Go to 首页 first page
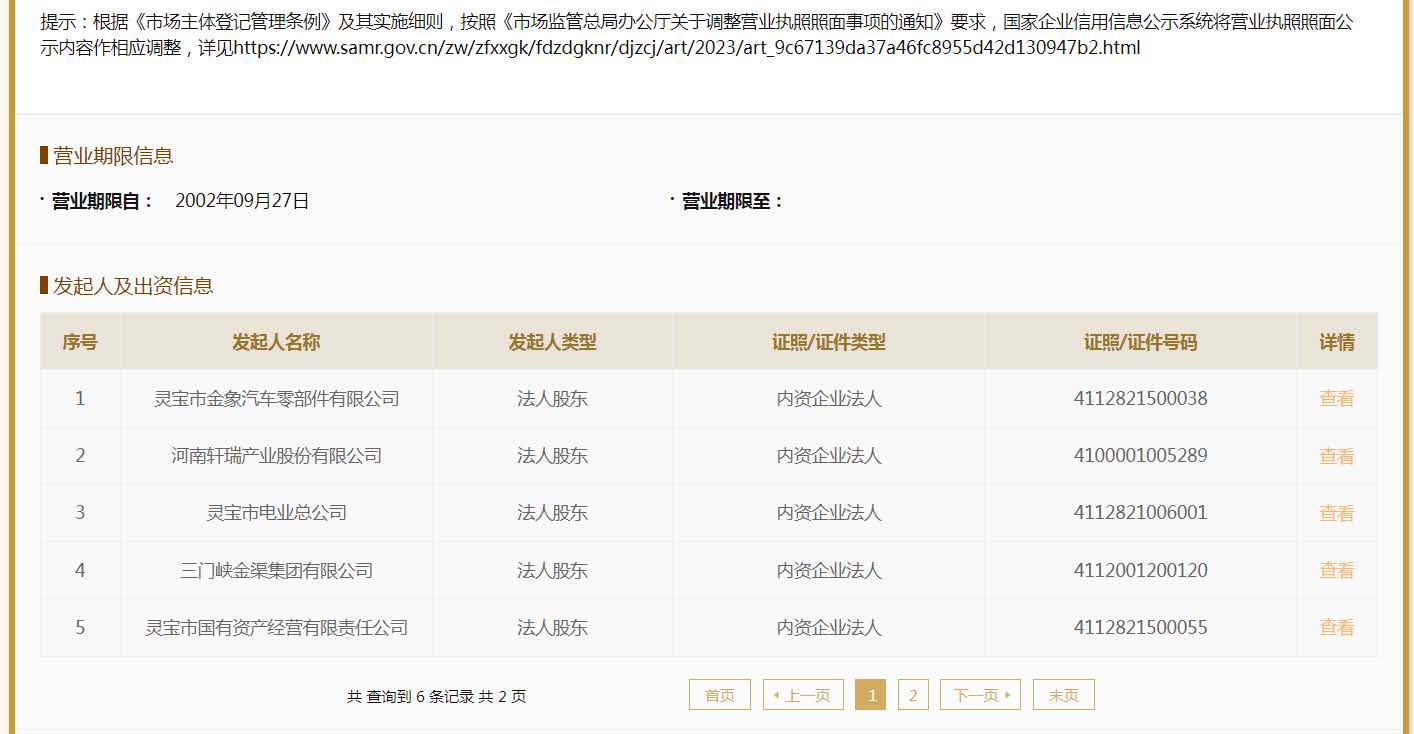The image size is (1414, 734). tap(719, 695)
